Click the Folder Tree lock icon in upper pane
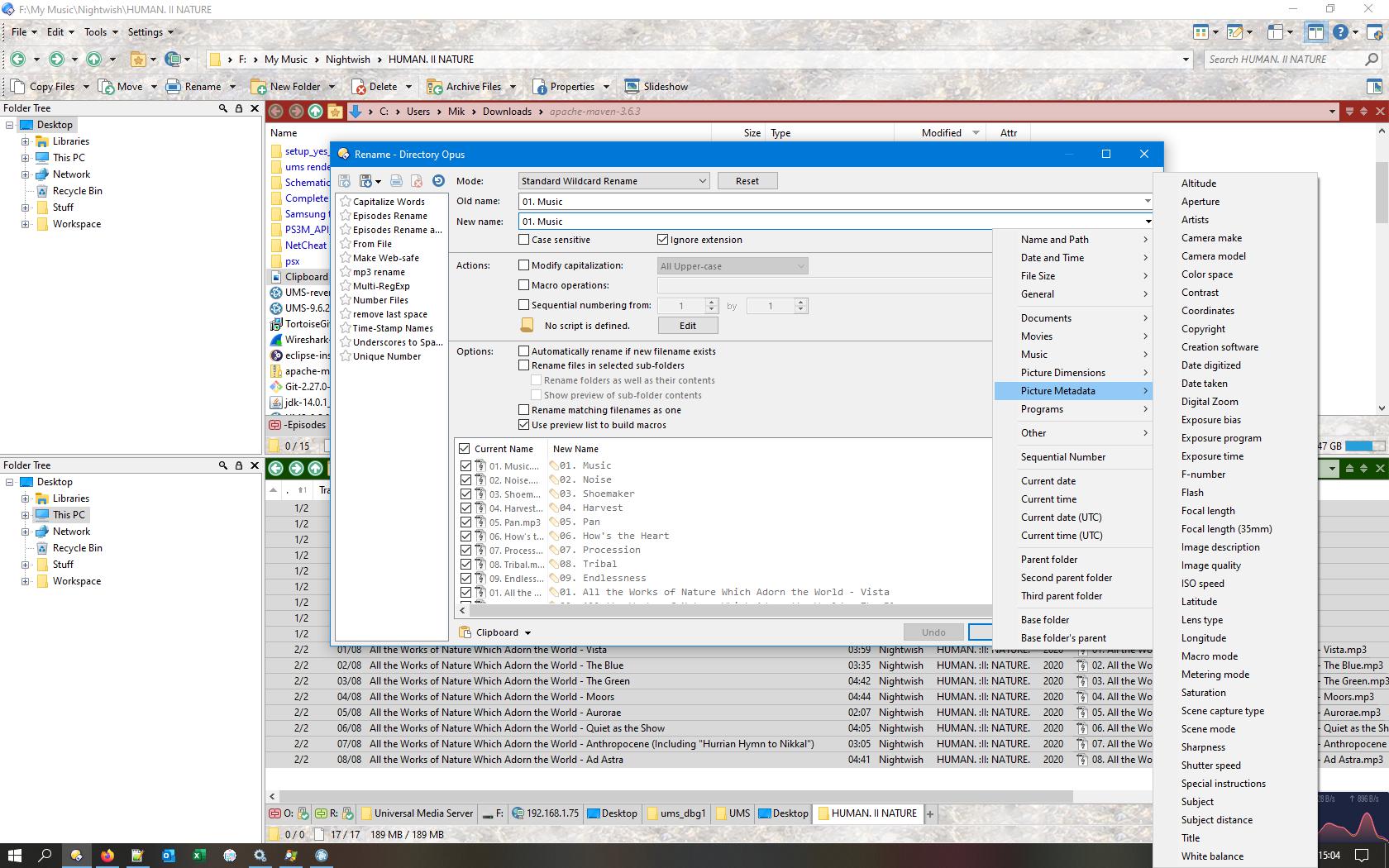This screenshot has width=1389, height=868. click(239, 108)
